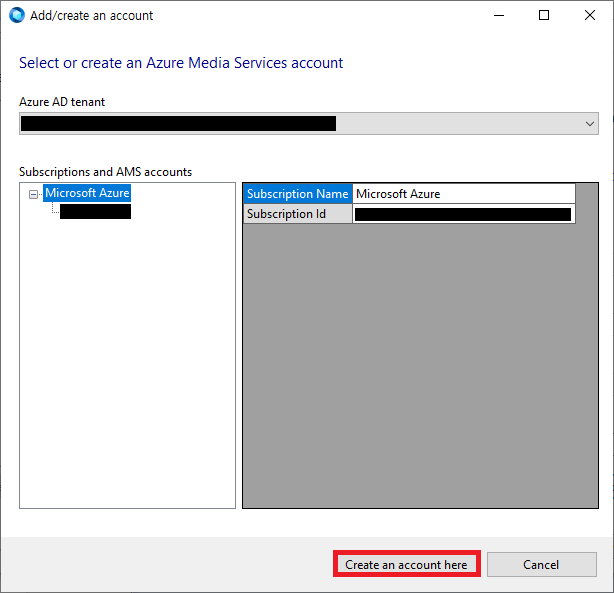
Task: Maximize the Add/create an account window
Action: [x=544, y=15]
